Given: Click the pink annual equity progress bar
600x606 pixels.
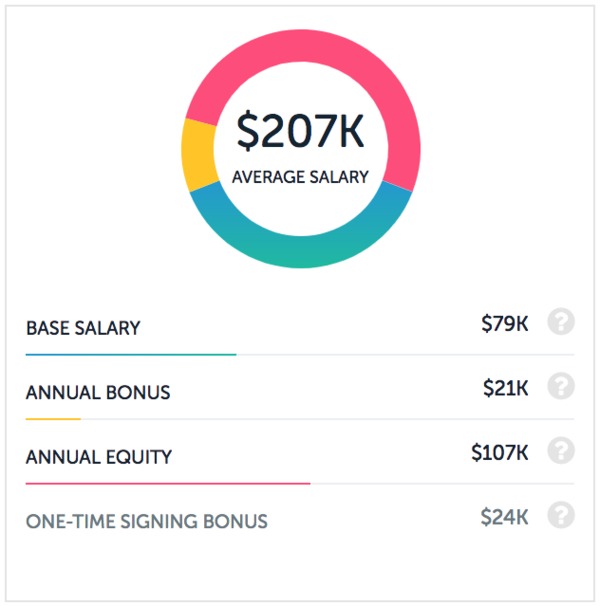Looking at the screenshot, I should 168,483.
